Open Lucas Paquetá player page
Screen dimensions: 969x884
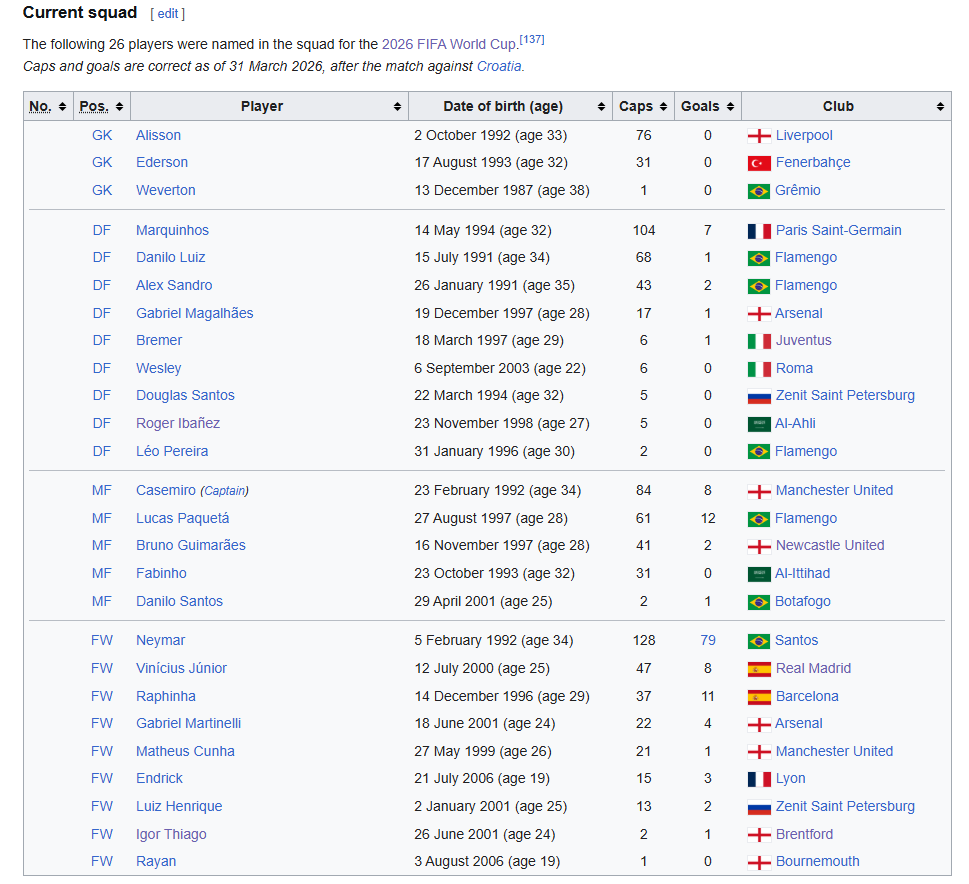(182, 519)
